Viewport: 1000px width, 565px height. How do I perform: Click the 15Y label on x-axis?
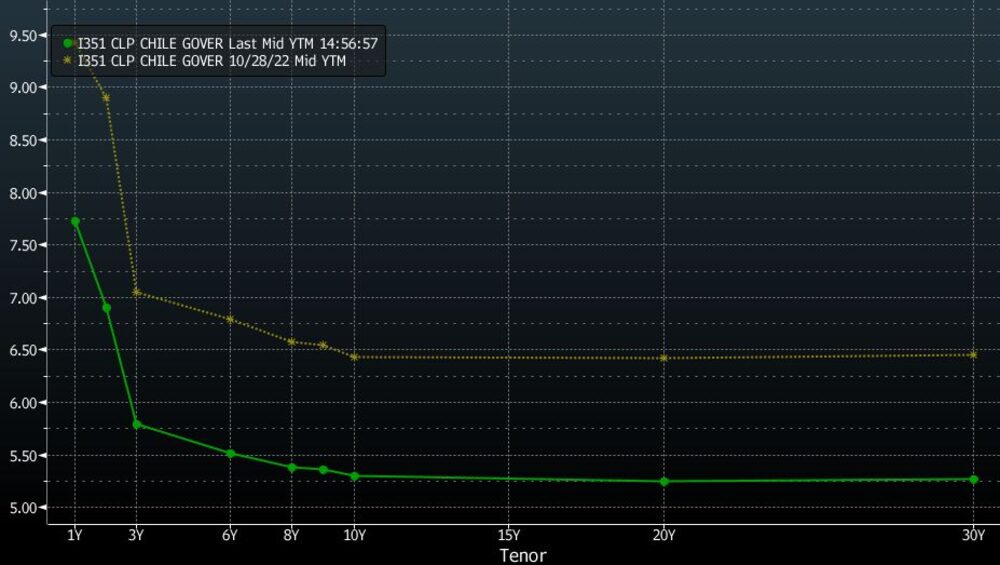pos(509,536)
